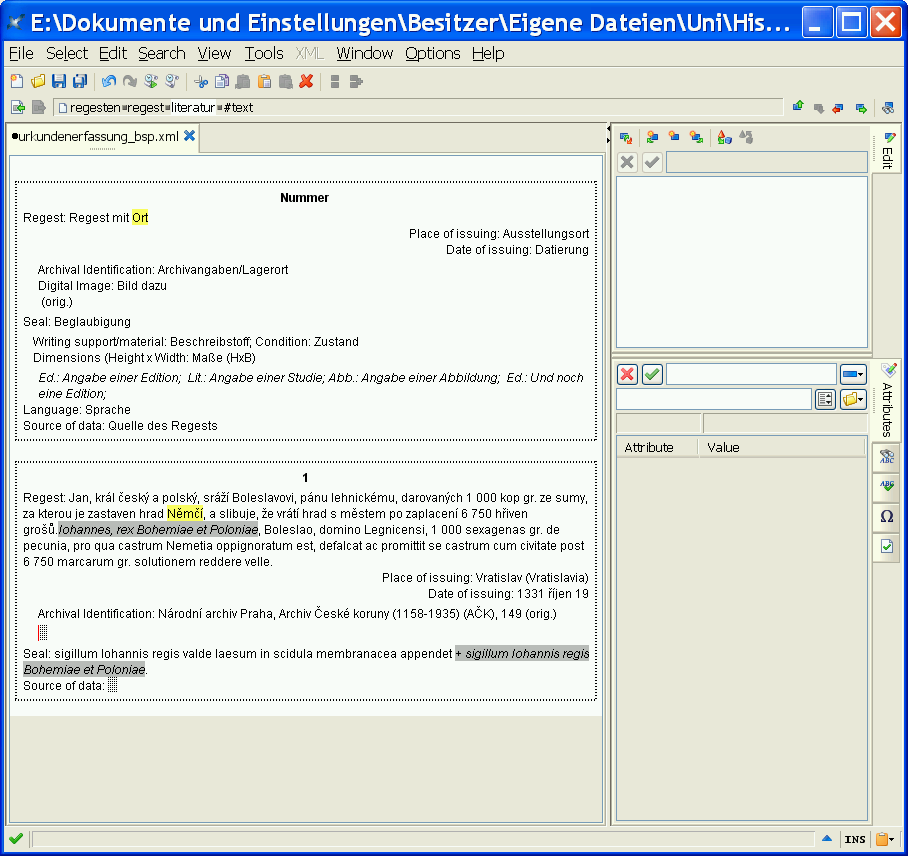Screen dimensions: 908x856
Task: Open the View menu
Action: [x=214, y=53]
